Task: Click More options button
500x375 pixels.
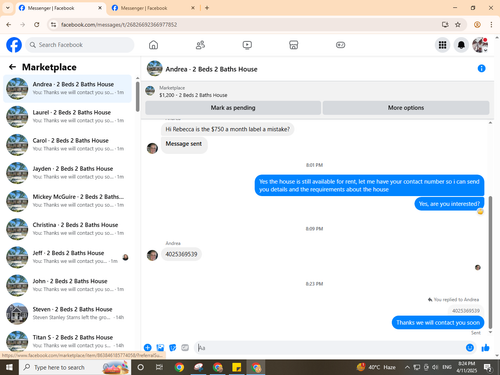Action: [406, 108]
